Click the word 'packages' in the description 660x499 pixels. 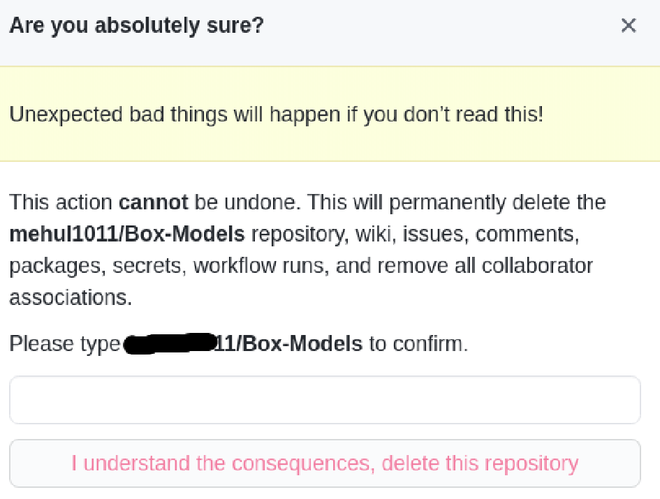tap(49, 268)
